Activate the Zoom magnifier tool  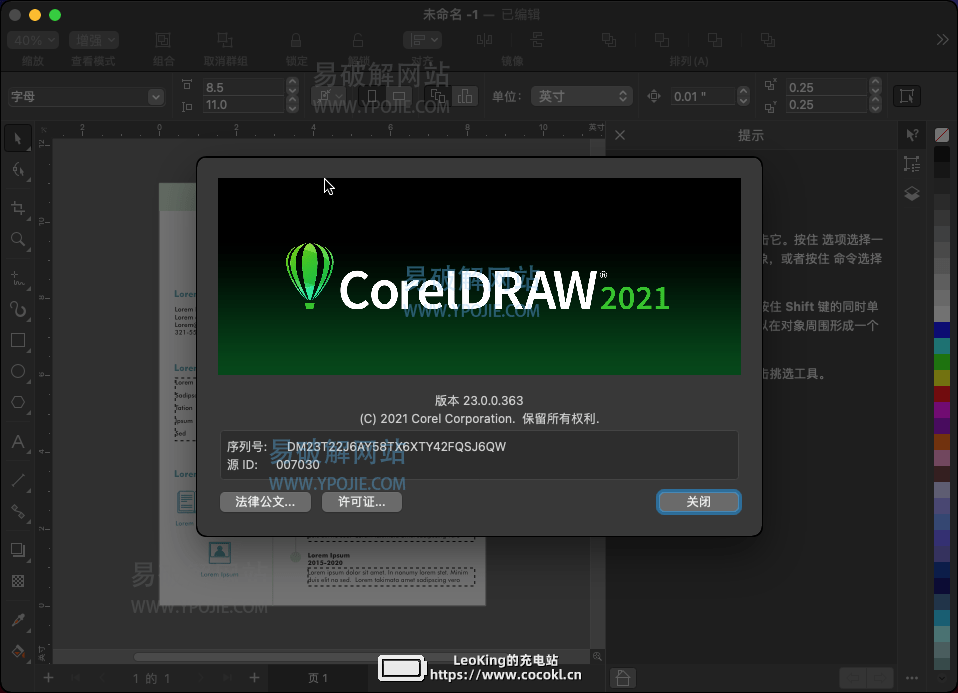point(18,239)
